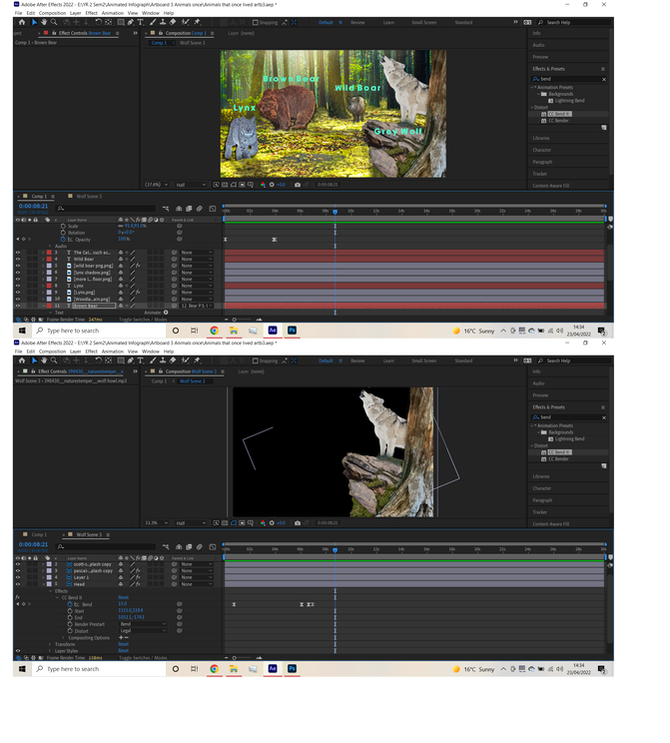Hide the Head layer in Wolf Scene 3
The image size is (670, 743).
[18, 584]
